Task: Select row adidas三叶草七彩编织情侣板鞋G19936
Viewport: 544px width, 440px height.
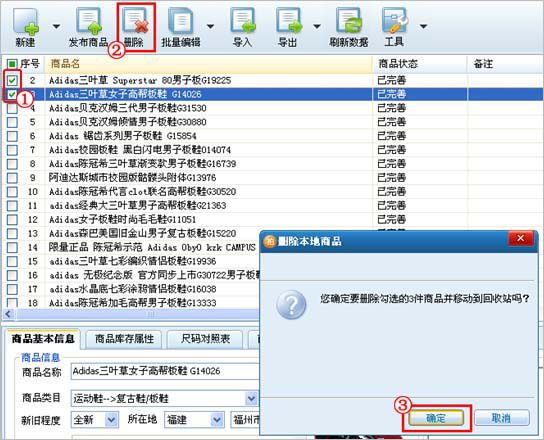Action: 131,261
